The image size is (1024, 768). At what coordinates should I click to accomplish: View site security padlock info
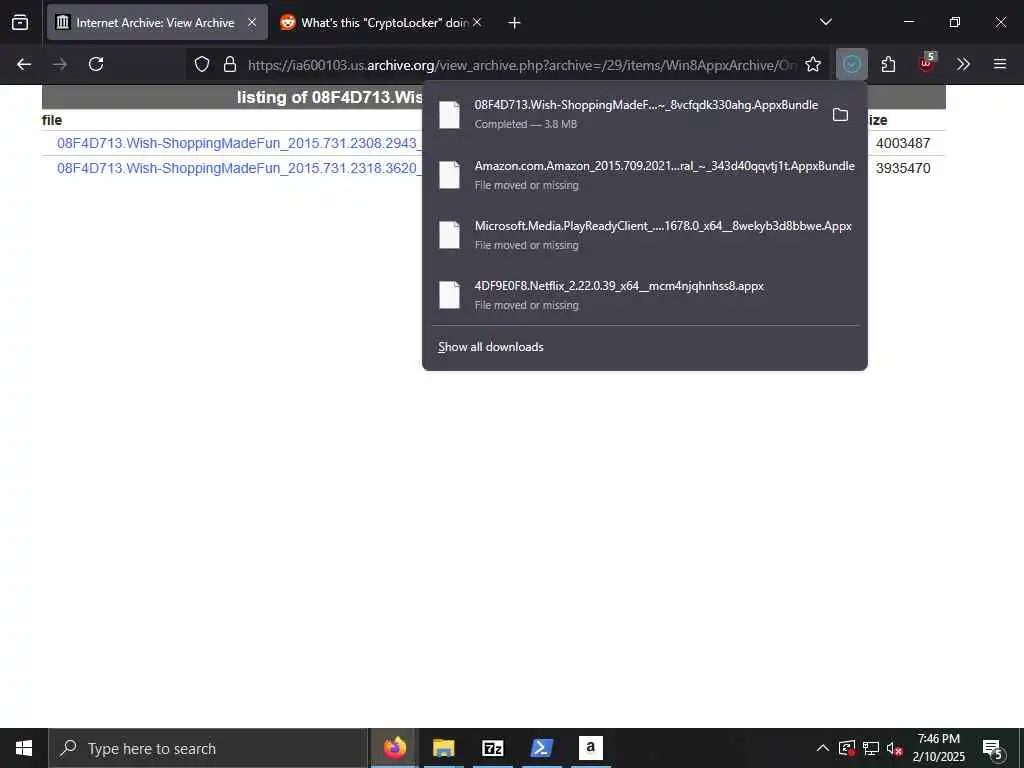point(229,65)
